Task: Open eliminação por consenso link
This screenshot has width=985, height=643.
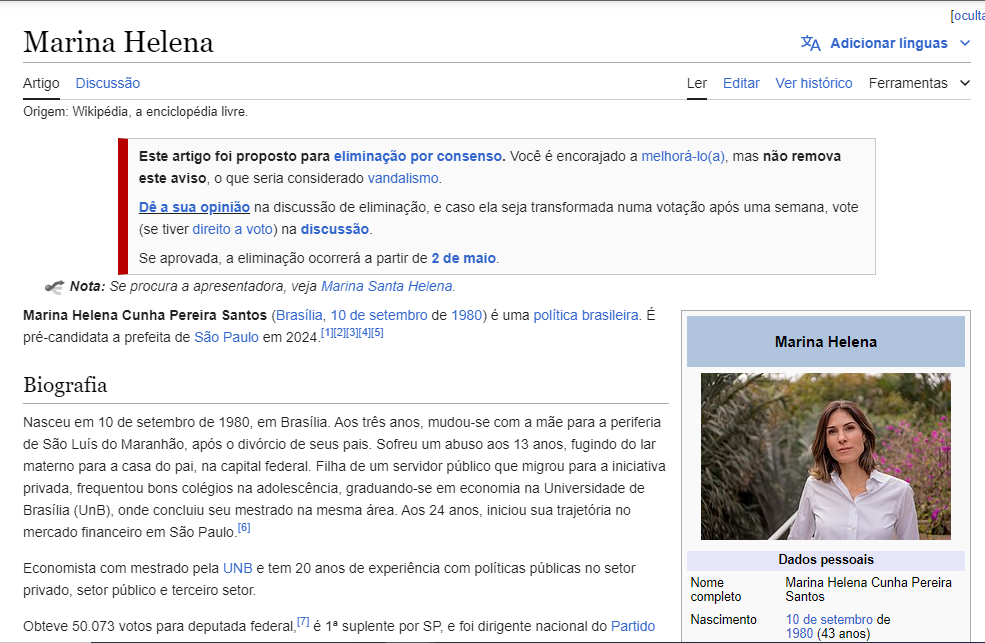Action: click(418, 156)
